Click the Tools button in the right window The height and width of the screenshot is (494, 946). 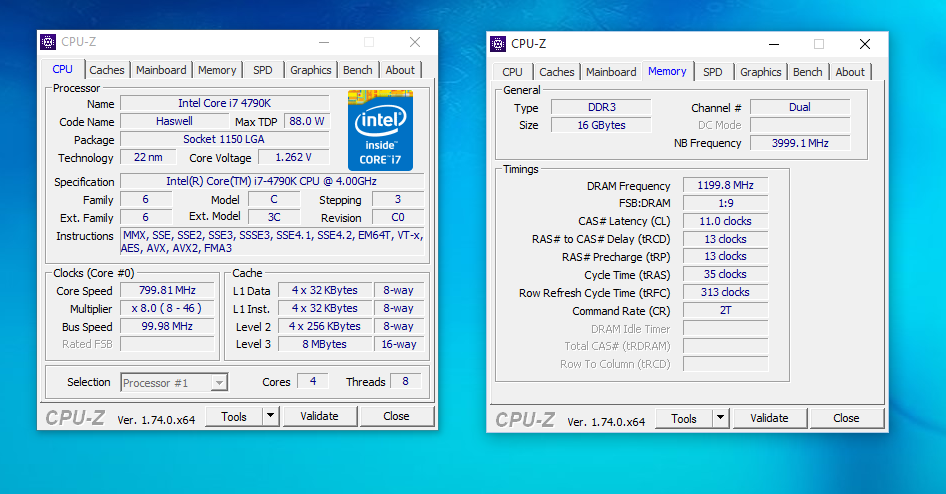click(684, 418)
